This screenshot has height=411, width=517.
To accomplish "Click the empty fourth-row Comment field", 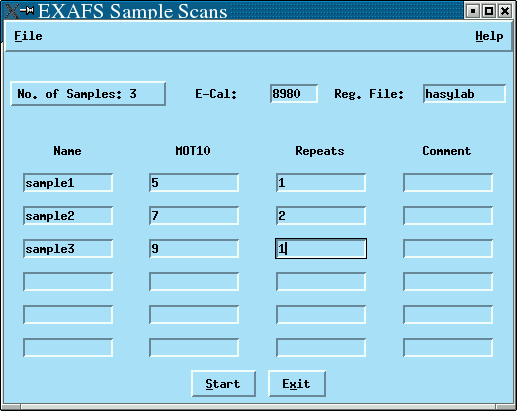I will tap(448, 282).
